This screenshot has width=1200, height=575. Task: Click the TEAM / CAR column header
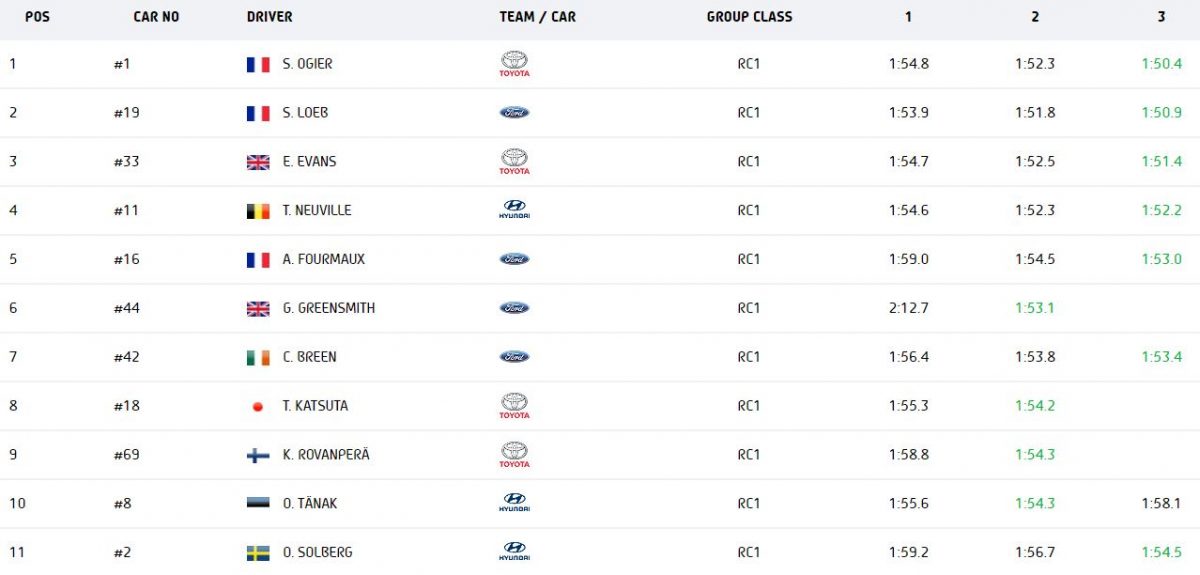pyautogui.click(x=537, y=17)
